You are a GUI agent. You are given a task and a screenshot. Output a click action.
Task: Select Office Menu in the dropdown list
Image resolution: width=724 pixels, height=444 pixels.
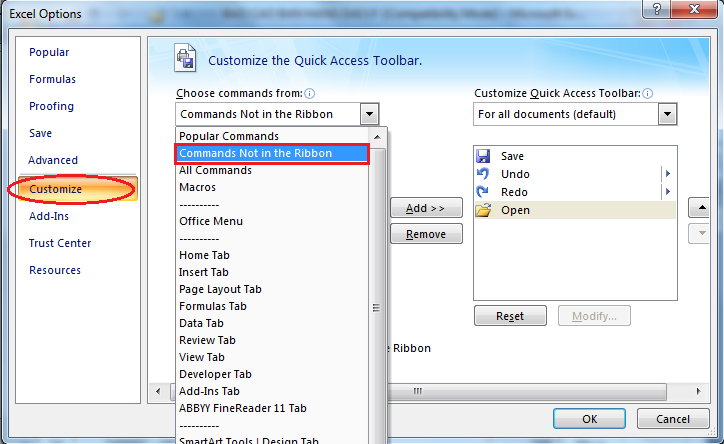[272, 221]
